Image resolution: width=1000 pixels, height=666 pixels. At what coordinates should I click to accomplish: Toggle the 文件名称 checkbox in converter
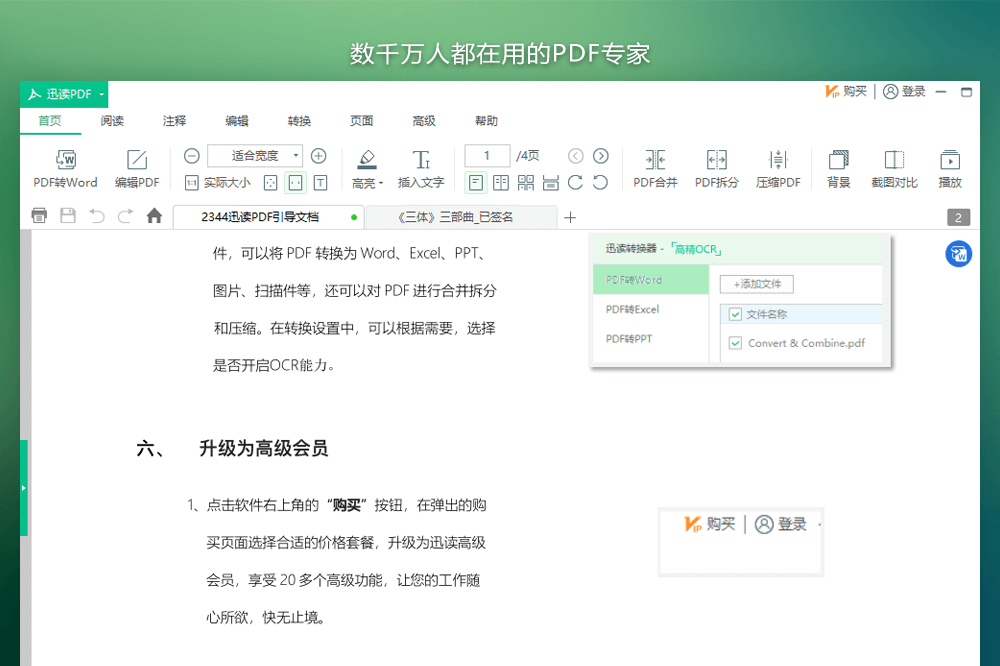coord(735,314)
